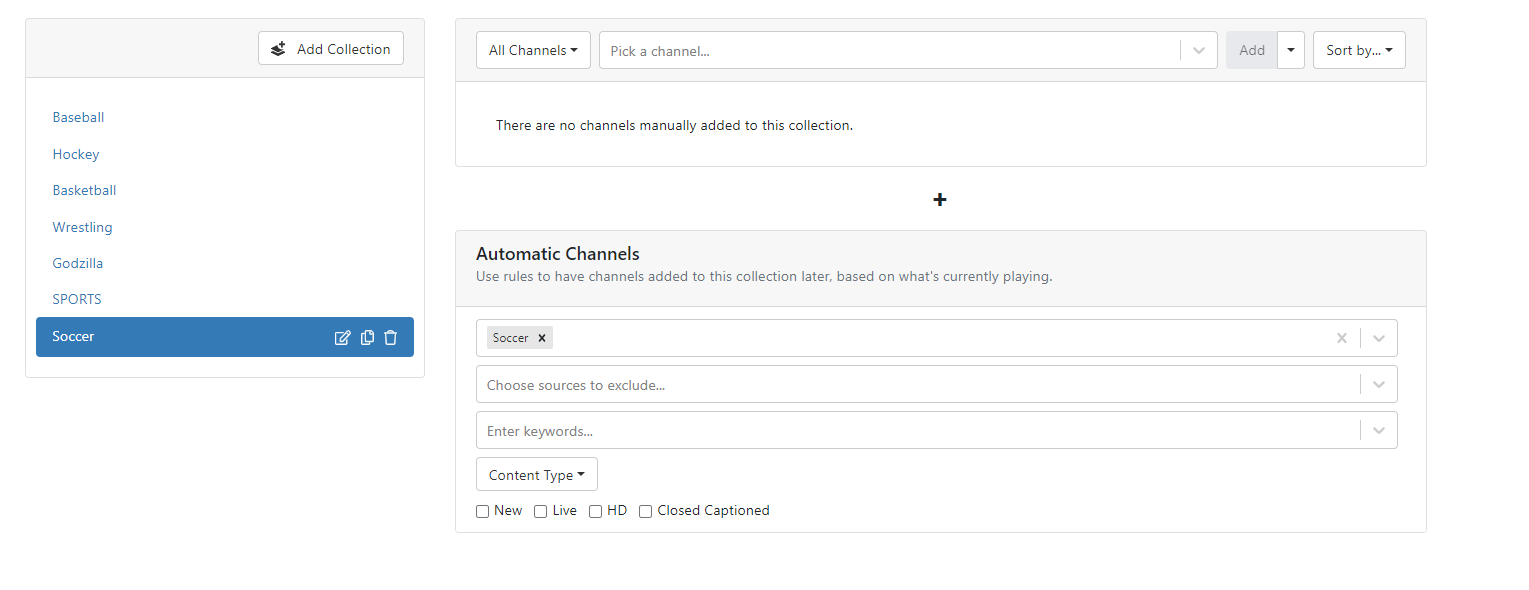Clear all selected sources in Soccer field
This screenshot has height=590, width=1529.
1342,338
